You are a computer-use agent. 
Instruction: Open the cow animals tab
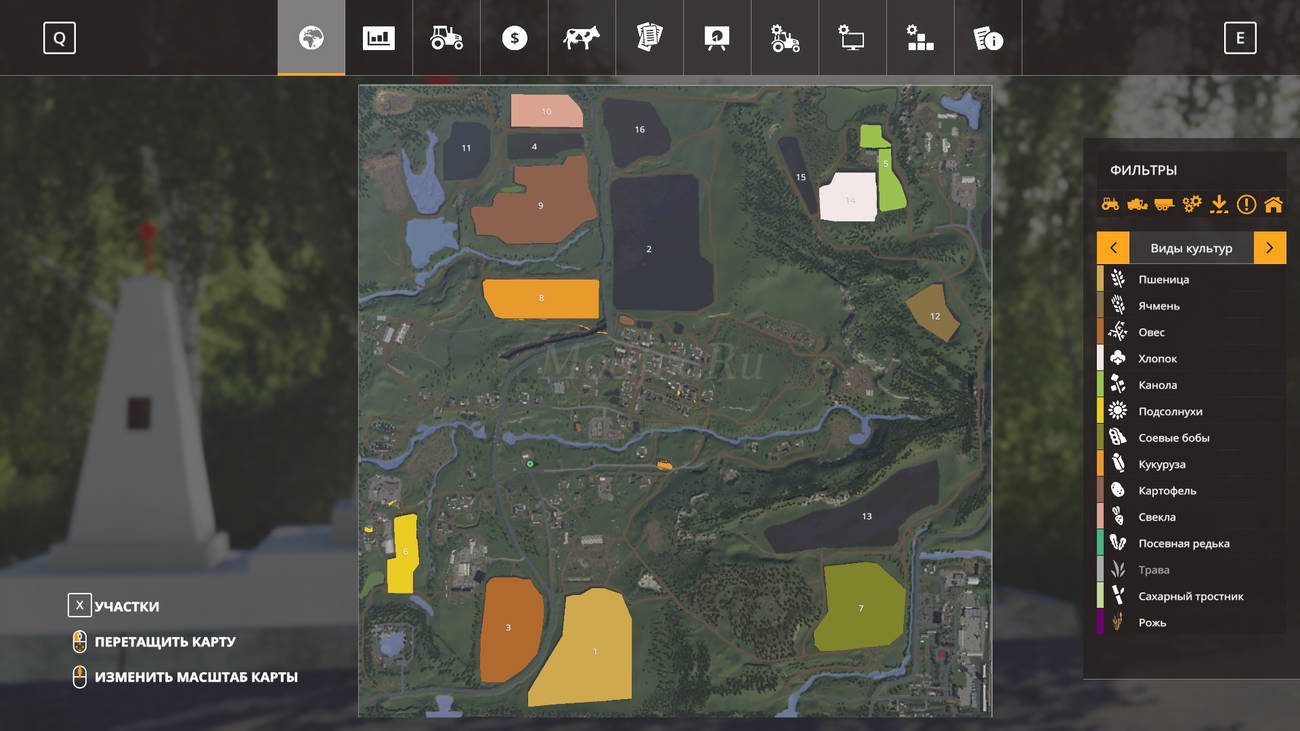581,38
